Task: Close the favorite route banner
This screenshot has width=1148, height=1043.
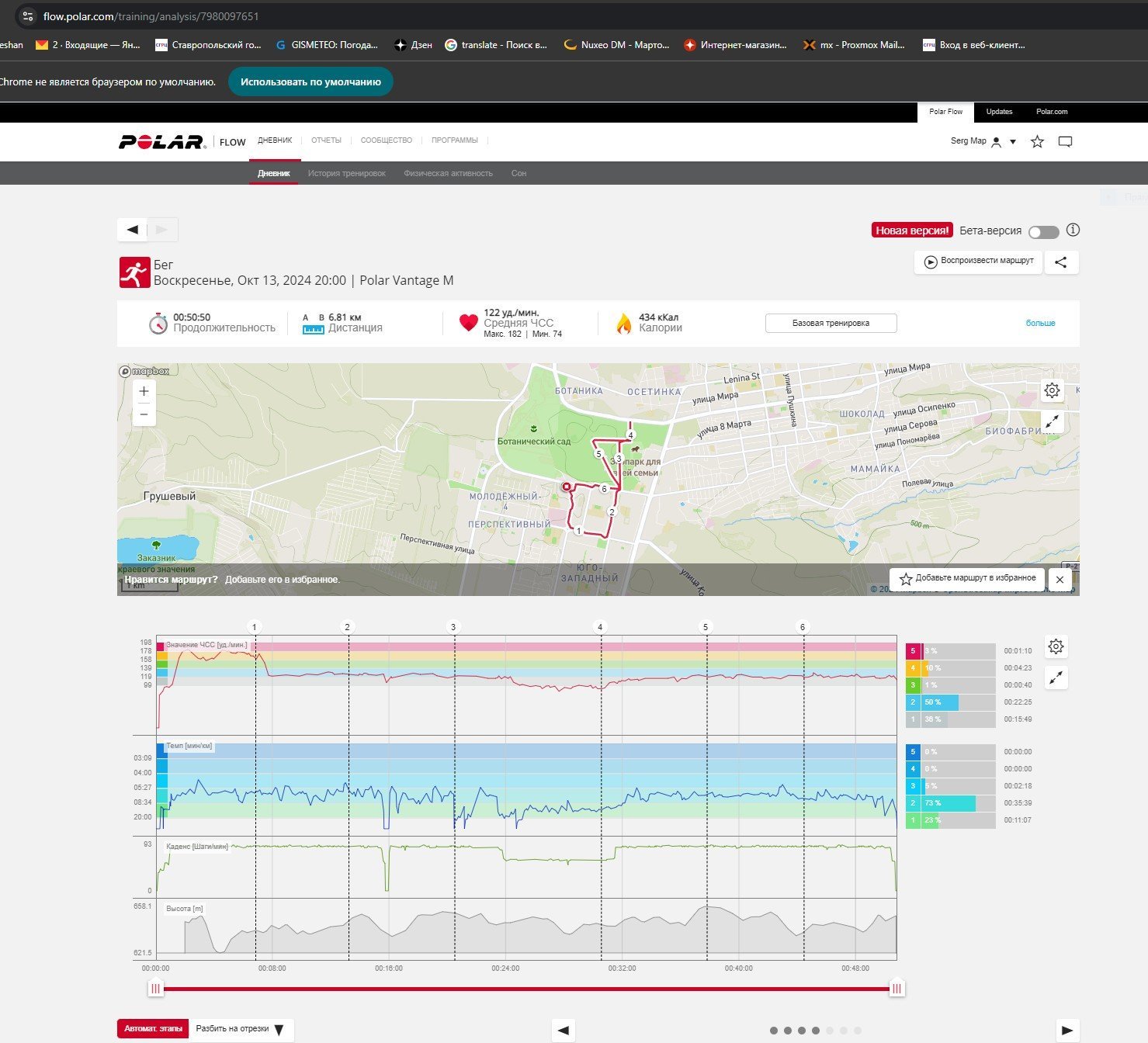Action: pyautogui.click(x=1060, y=579)
